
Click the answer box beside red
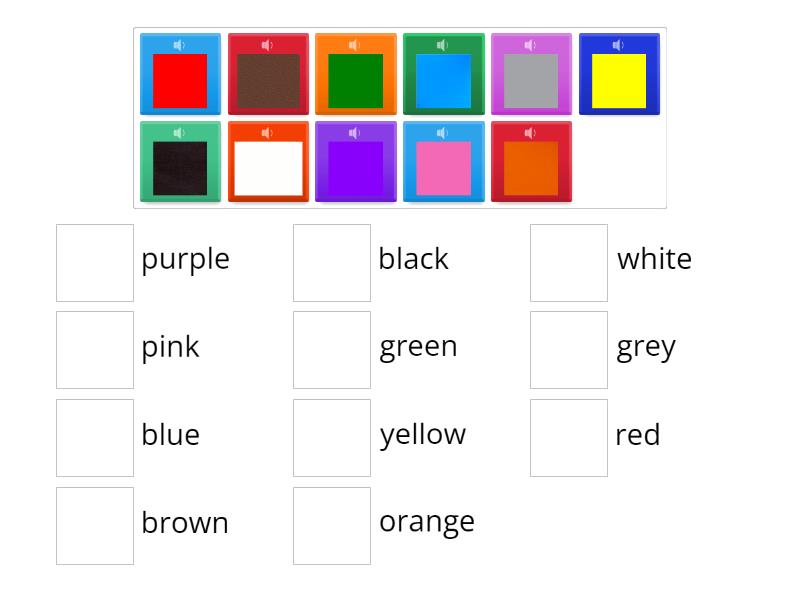click(x=568, y=438)
